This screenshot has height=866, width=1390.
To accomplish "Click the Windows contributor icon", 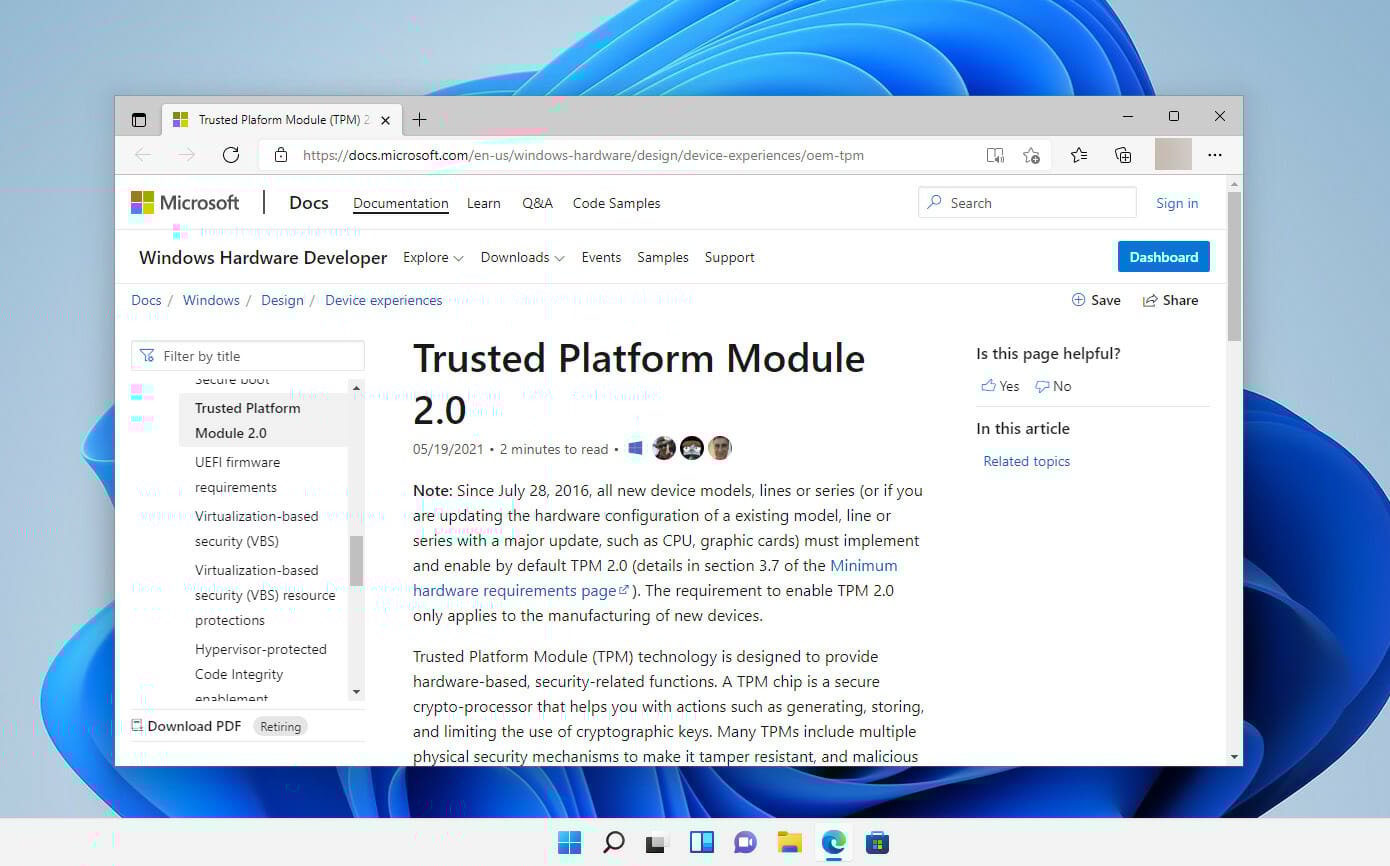I will 635,449.
